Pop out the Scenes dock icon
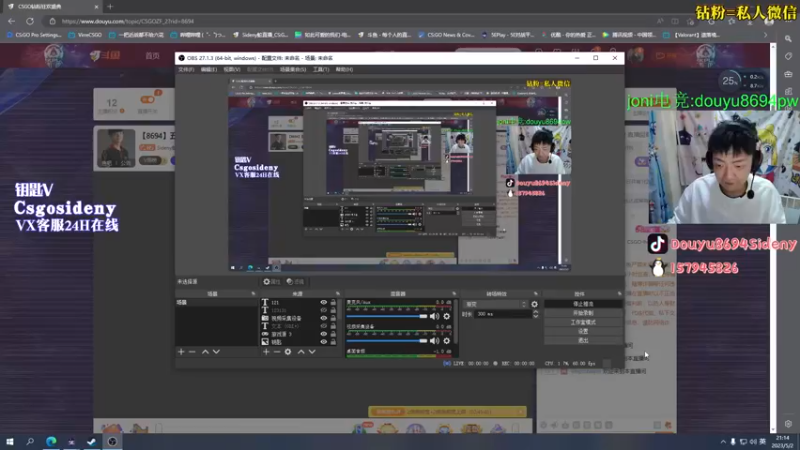Viewport: 800px width, 450px height. [254, 294]
